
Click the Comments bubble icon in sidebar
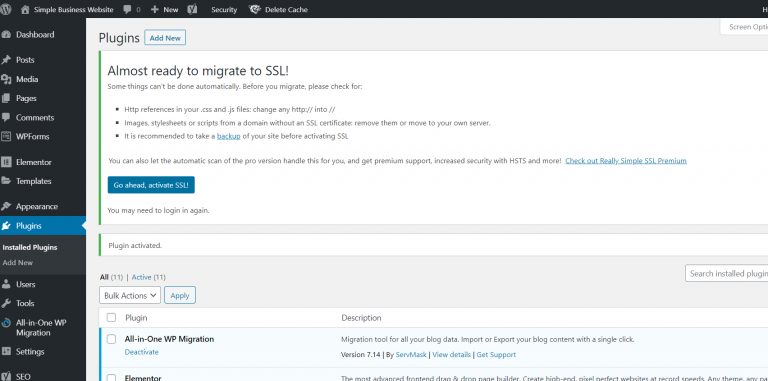pos(6,118)
